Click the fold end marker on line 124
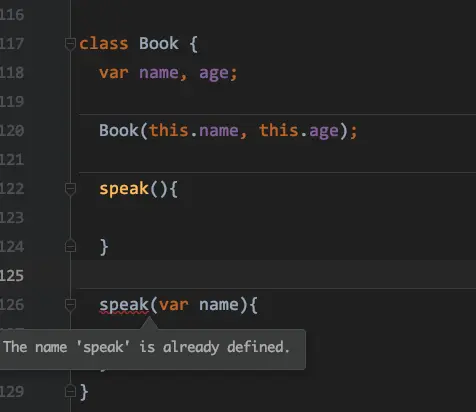 coord(70,246)
